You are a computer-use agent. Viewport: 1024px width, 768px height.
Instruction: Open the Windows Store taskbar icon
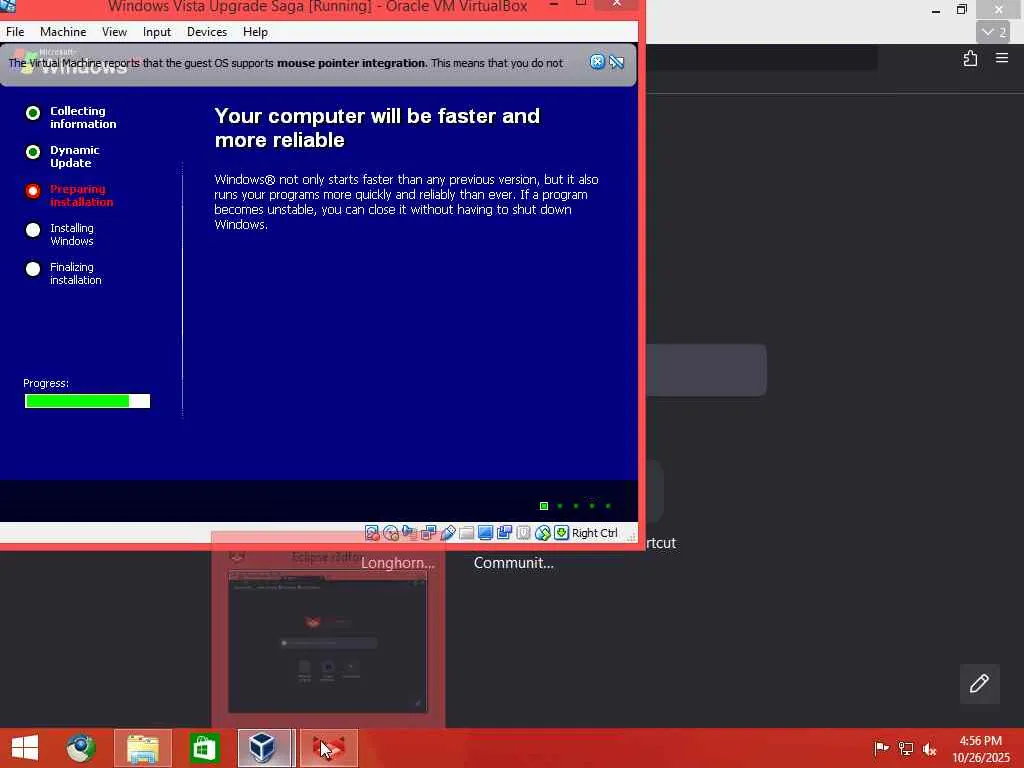pos(204,748)
